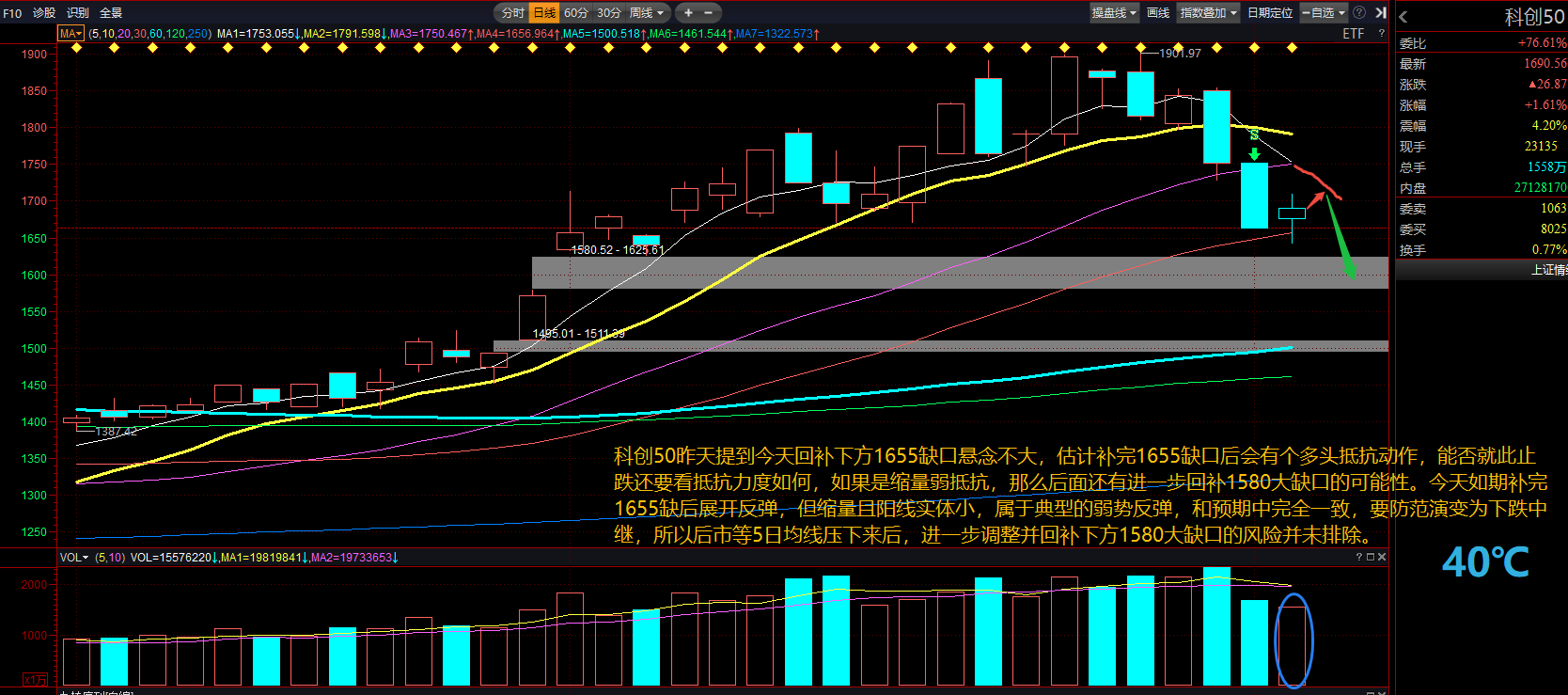Close the volume sub-panel

1381,558
